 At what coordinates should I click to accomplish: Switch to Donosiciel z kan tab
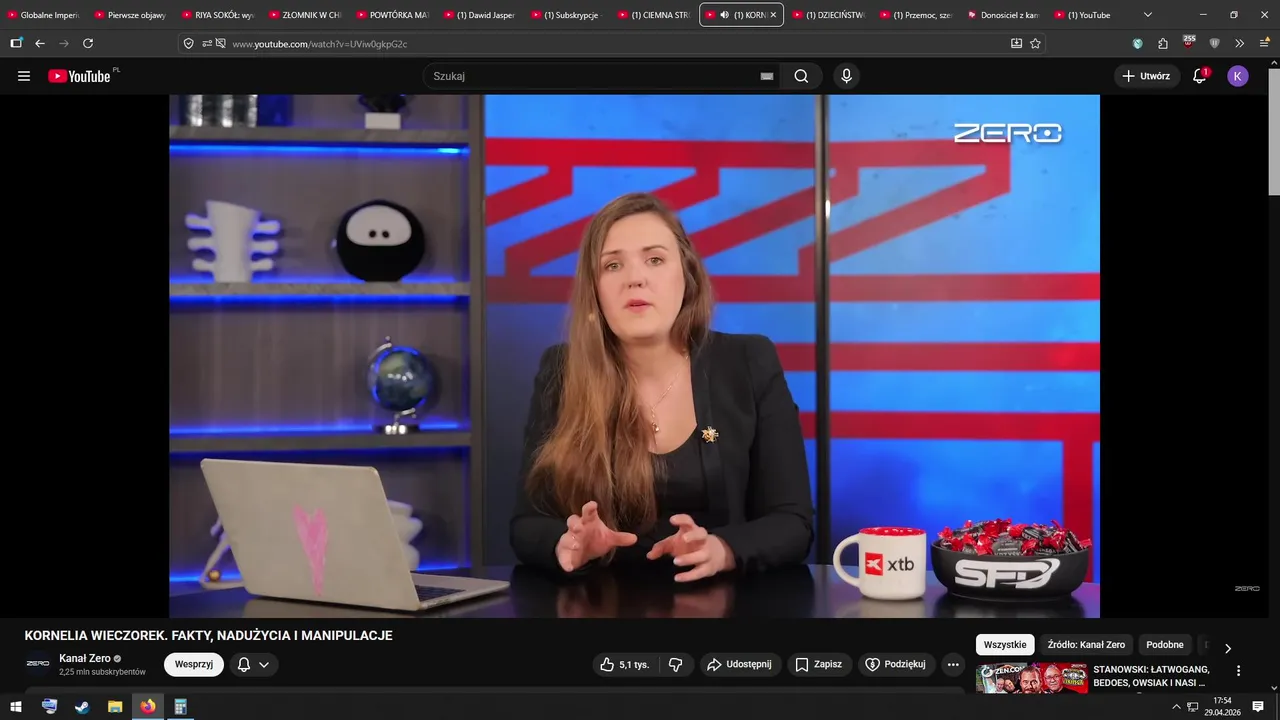click(x=1001, y=15)
